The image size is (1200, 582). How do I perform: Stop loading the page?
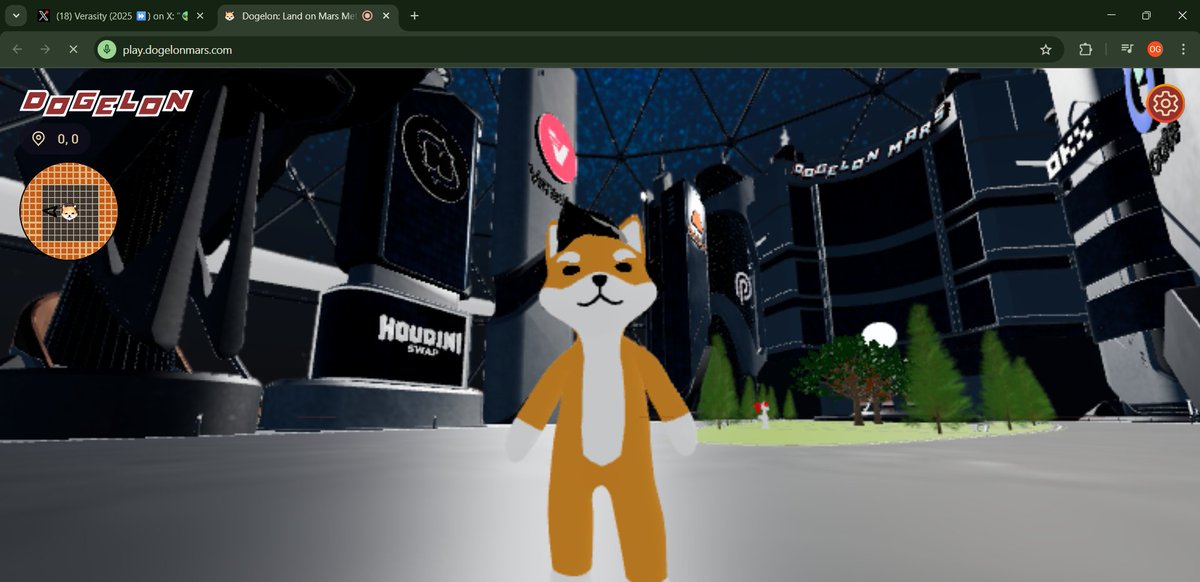pyautogui.click(x=73, y=49)
